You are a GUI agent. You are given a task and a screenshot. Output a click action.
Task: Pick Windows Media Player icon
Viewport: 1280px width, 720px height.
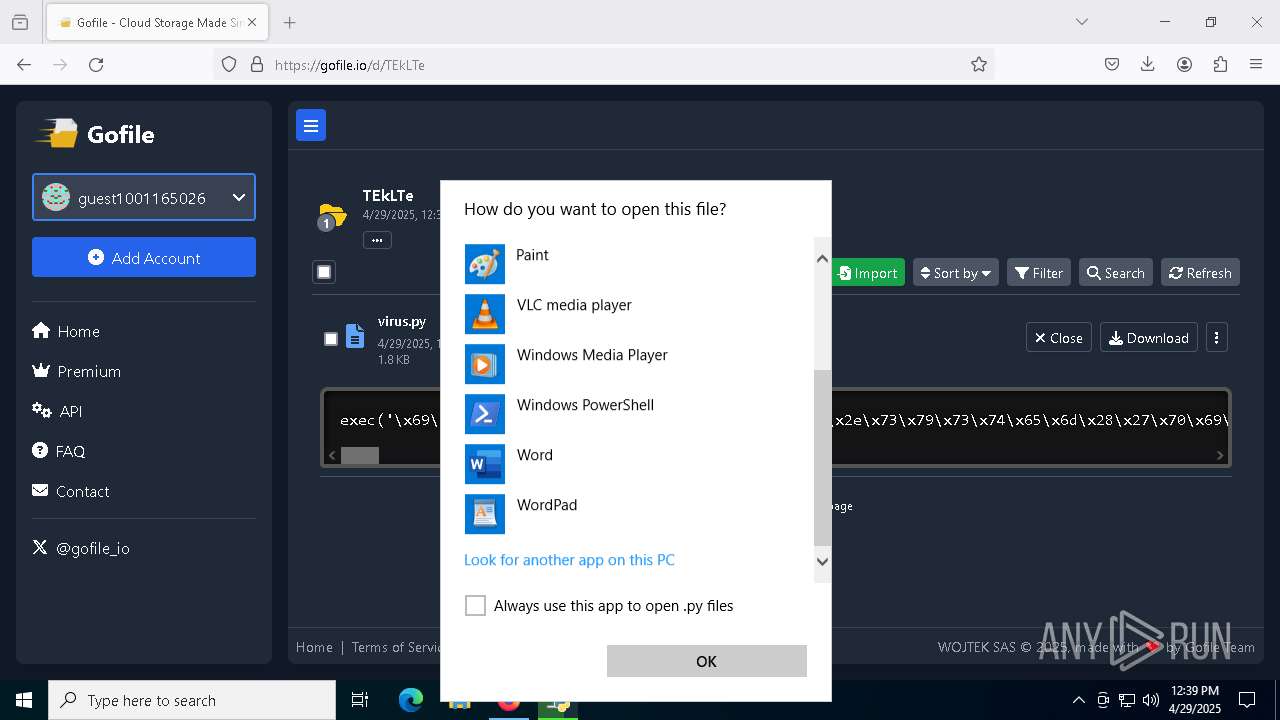tap(485, 364)
